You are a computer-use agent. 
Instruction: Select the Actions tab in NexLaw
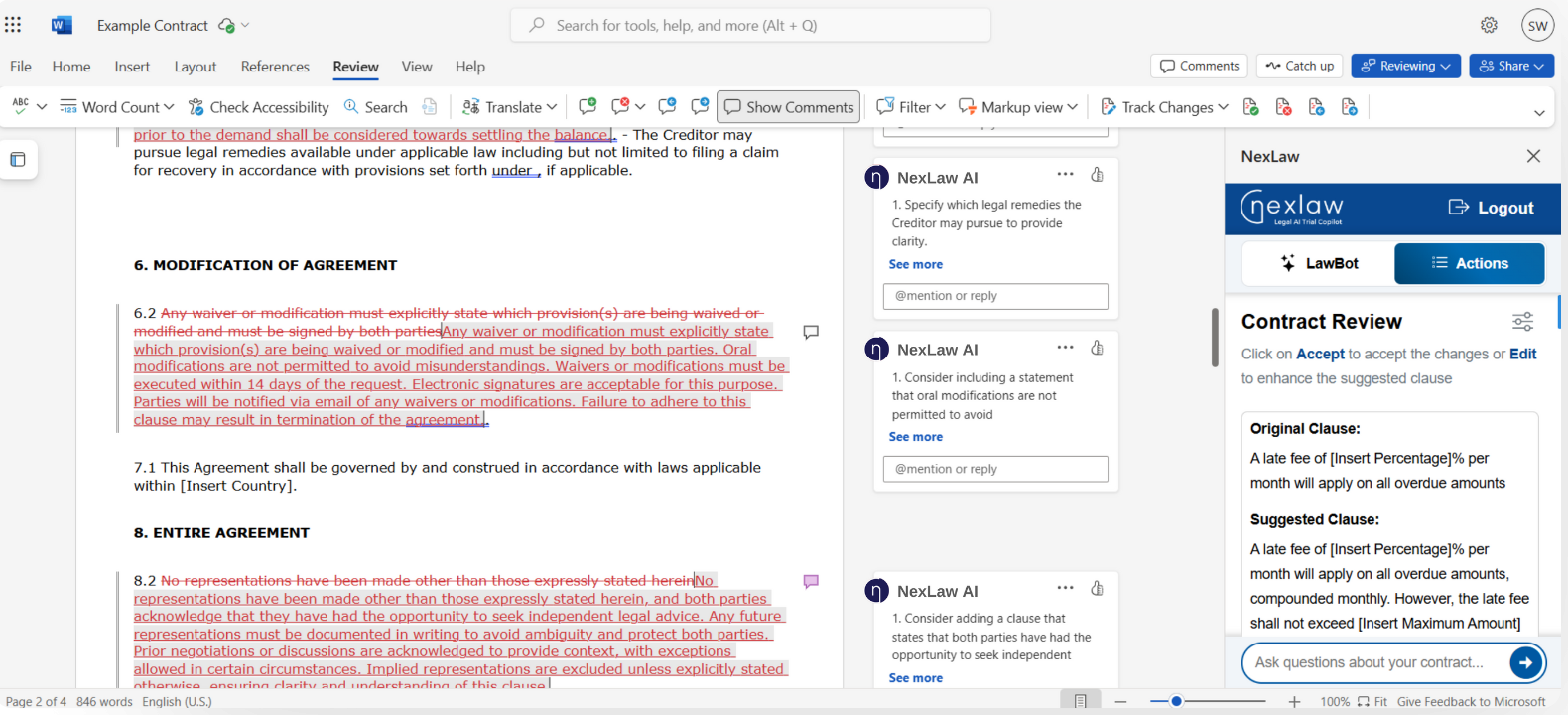pos(1470,263)
